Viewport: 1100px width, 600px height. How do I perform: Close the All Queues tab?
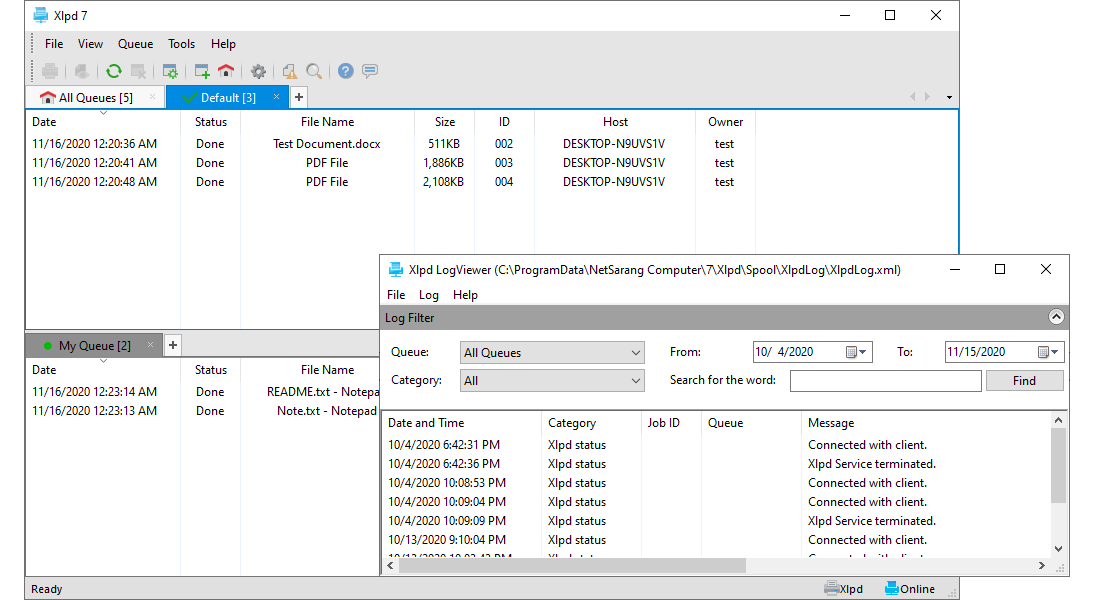152,97
